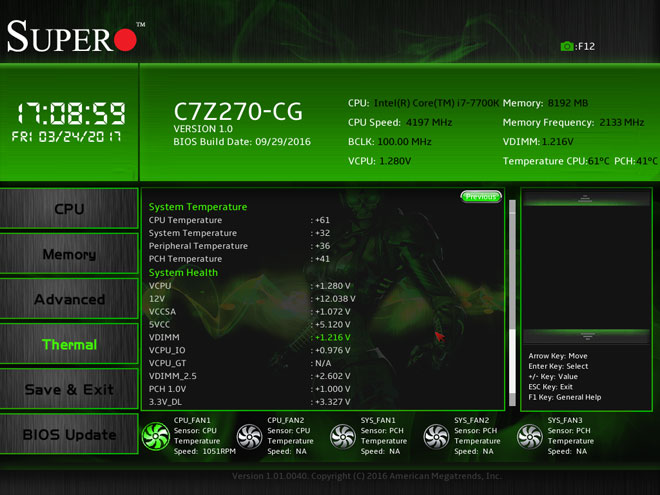Click the digital clock display 17:08:59
The width and height of the screenshot is (660, 495).
coord(71,113)
